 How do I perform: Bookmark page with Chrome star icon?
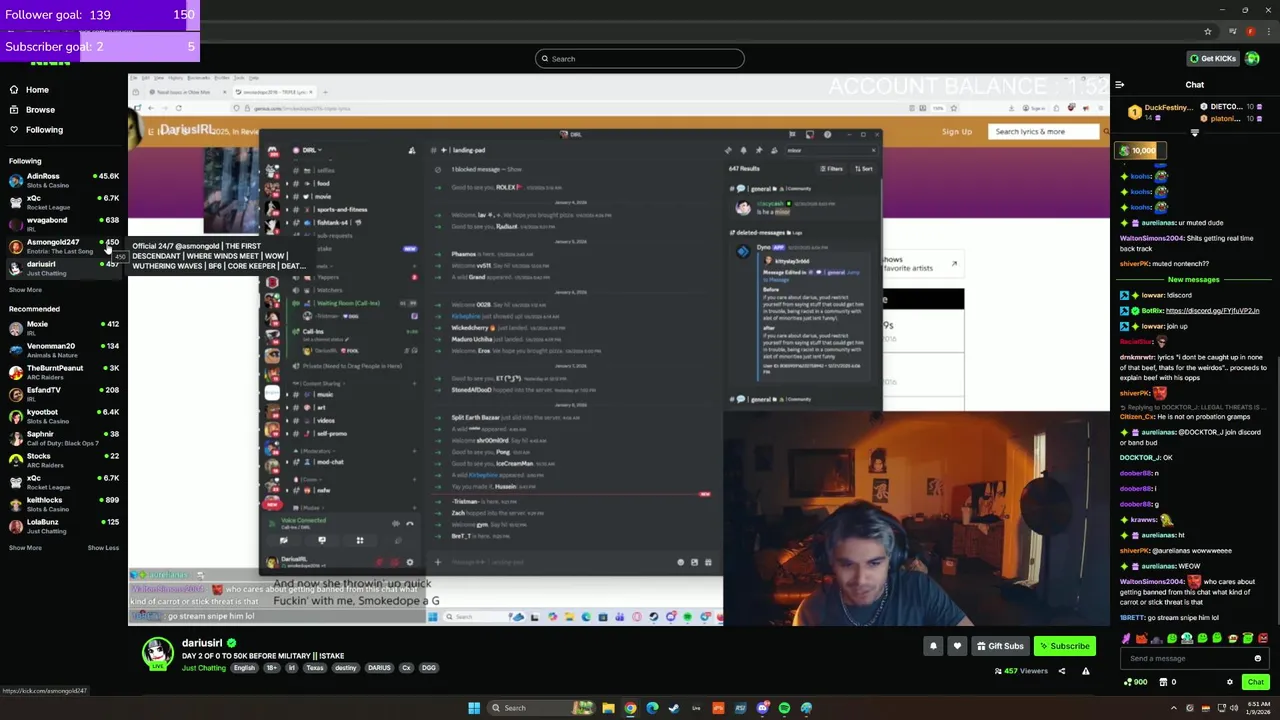(1208, 32)
